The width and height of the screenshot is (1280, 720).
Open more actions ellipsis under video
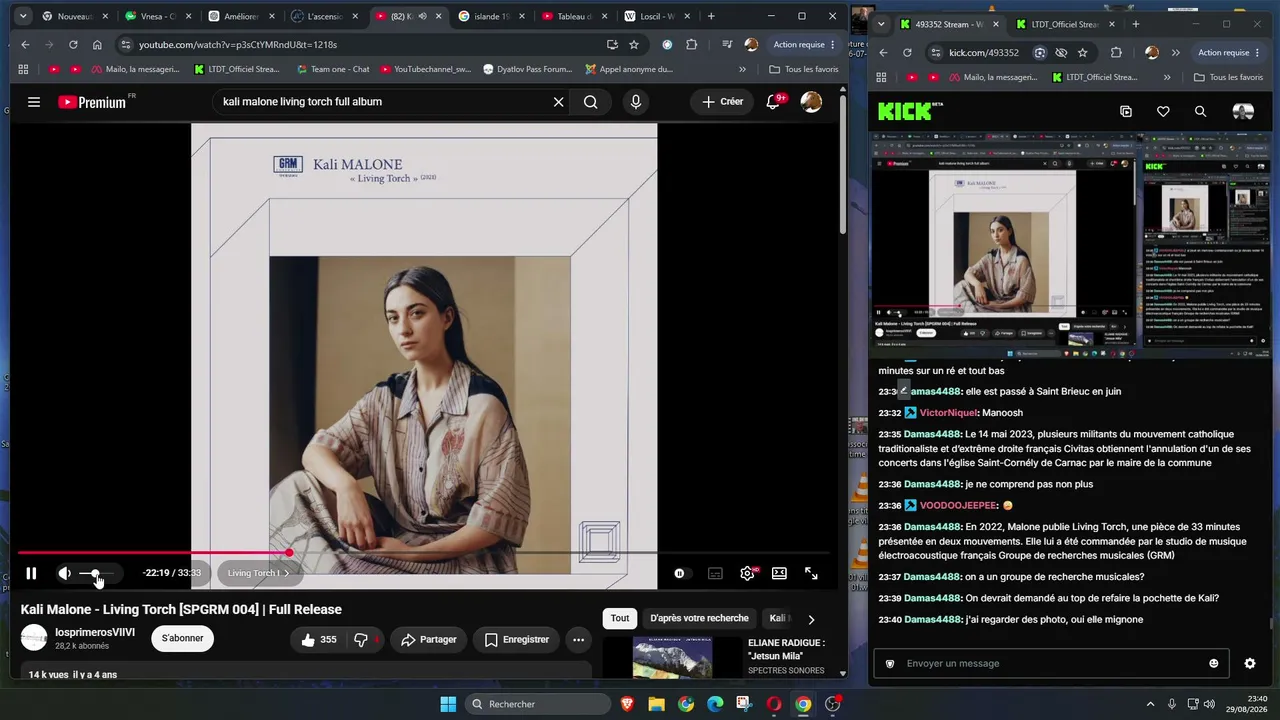pos(578,640)
